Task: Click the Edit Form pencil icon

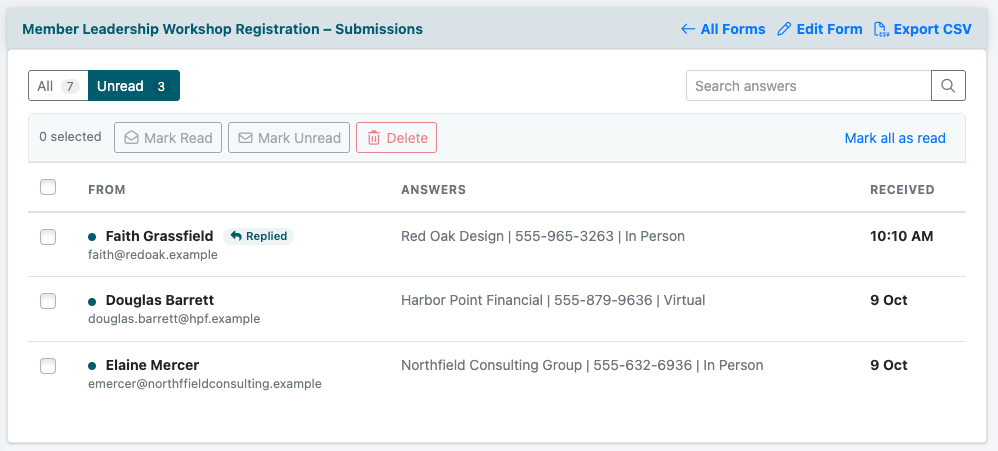Action: click(x=784, y=29)
